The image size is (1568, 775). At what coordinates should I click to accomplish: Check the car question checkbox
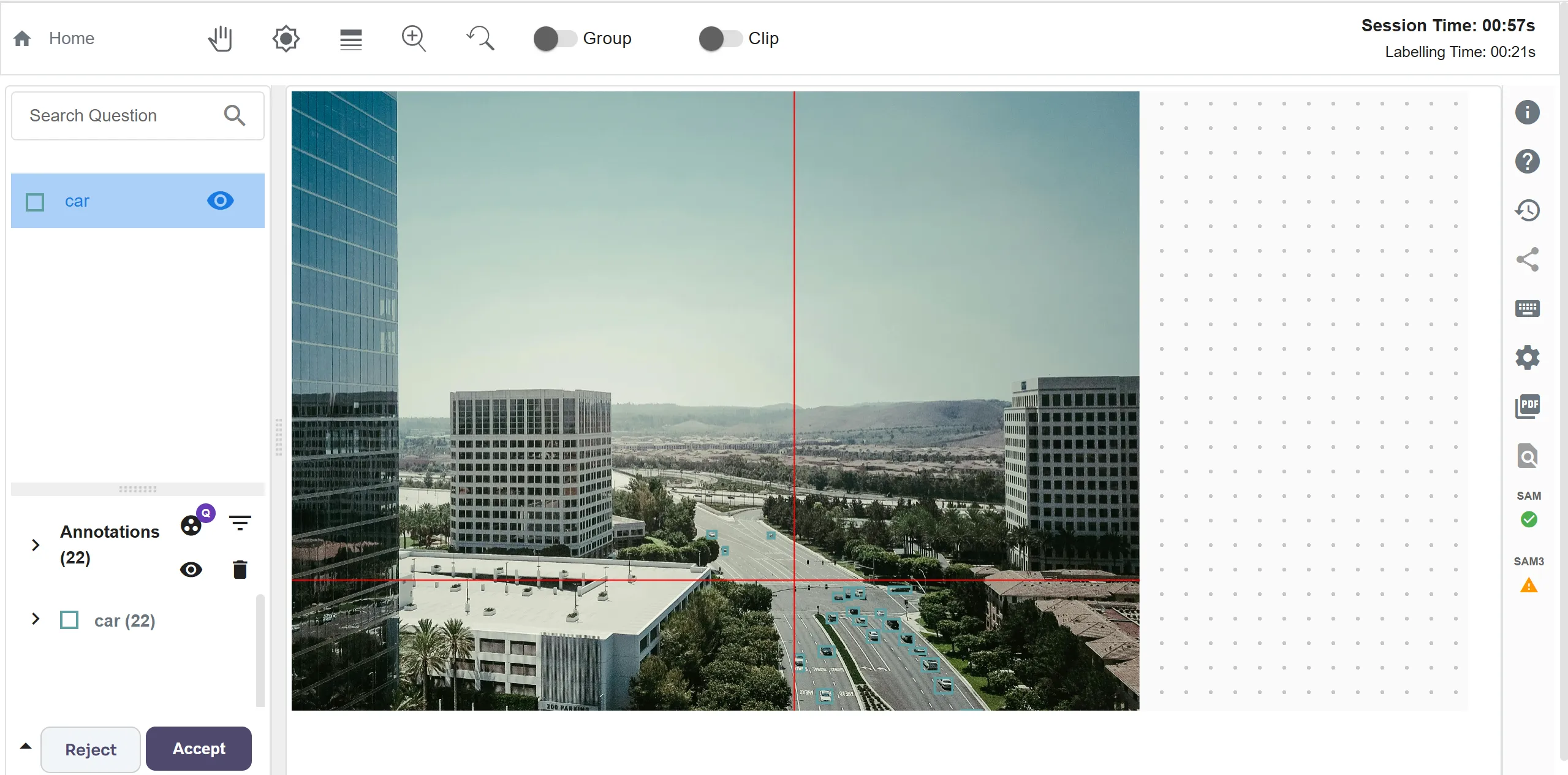tap(35, 201)
